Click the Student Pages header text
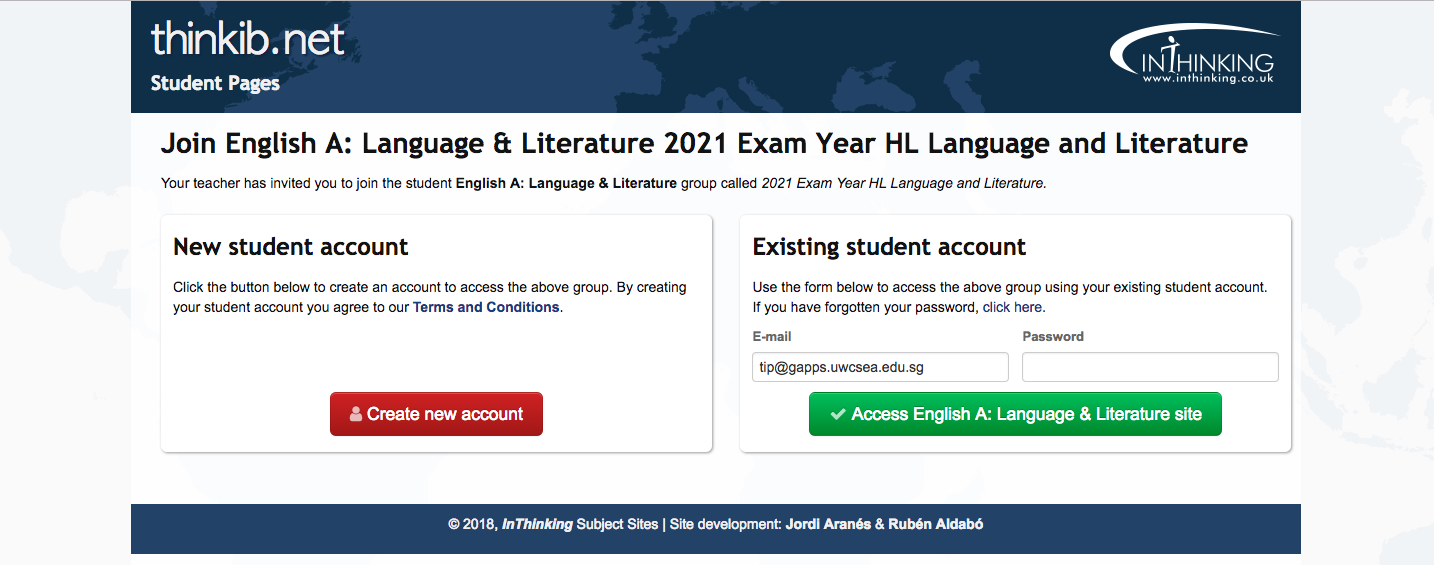Viewport: 1434px width, 565px height. click(215, 83)
